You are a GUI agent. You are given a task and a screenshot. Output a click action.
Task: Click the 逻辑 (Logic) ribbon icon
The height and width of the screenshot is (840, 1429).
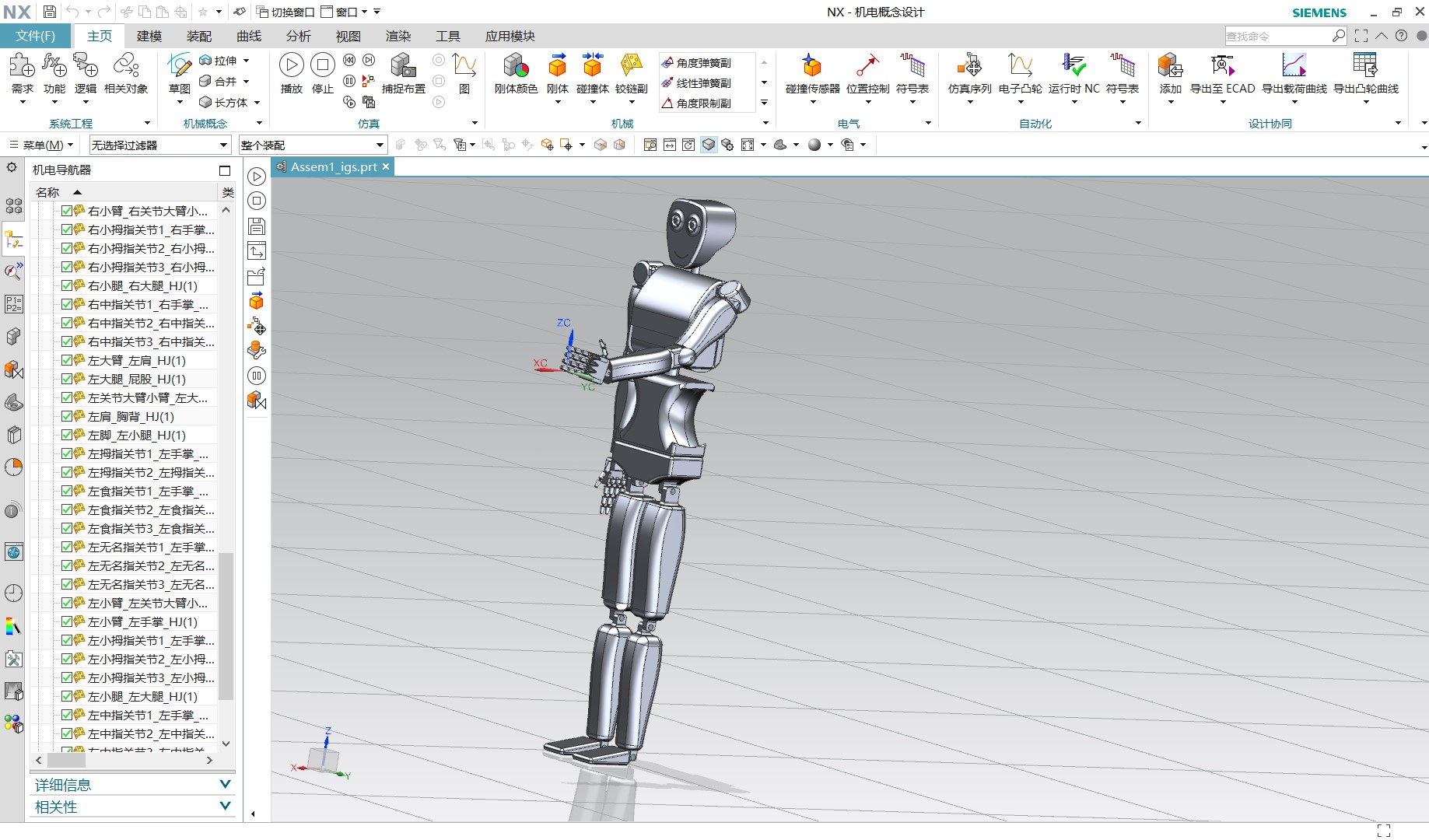click(86, 65)
